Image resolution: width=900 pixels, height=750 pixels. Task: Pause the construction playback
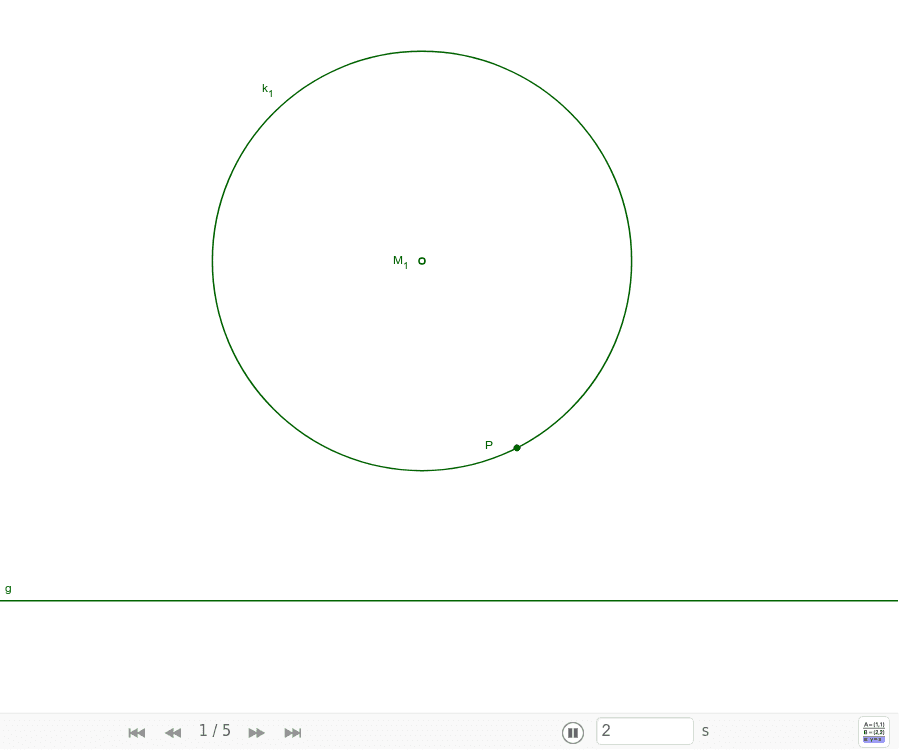click(572, 732)
